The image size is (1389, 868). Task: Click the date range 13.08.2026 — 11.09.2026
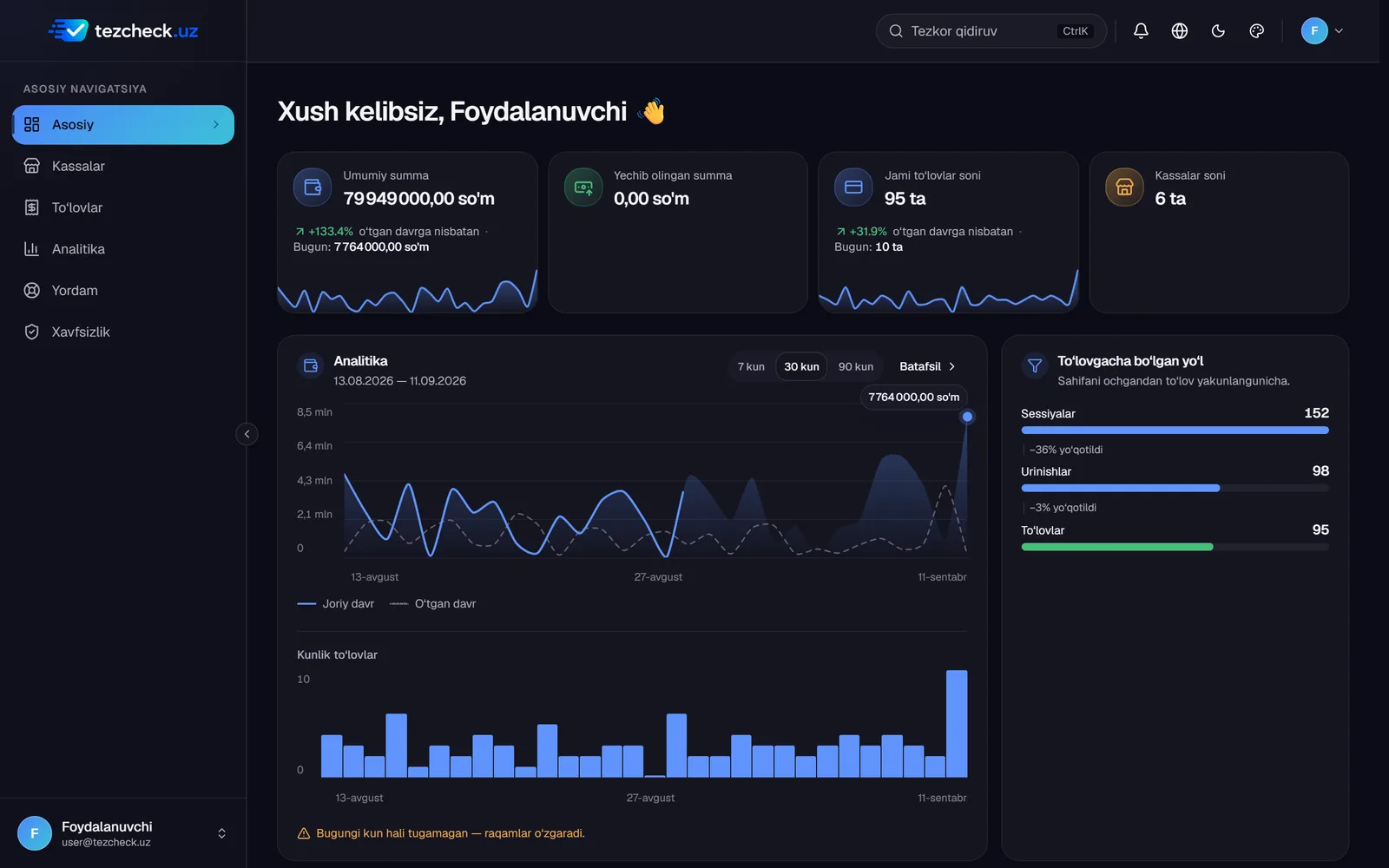(399, 381)
